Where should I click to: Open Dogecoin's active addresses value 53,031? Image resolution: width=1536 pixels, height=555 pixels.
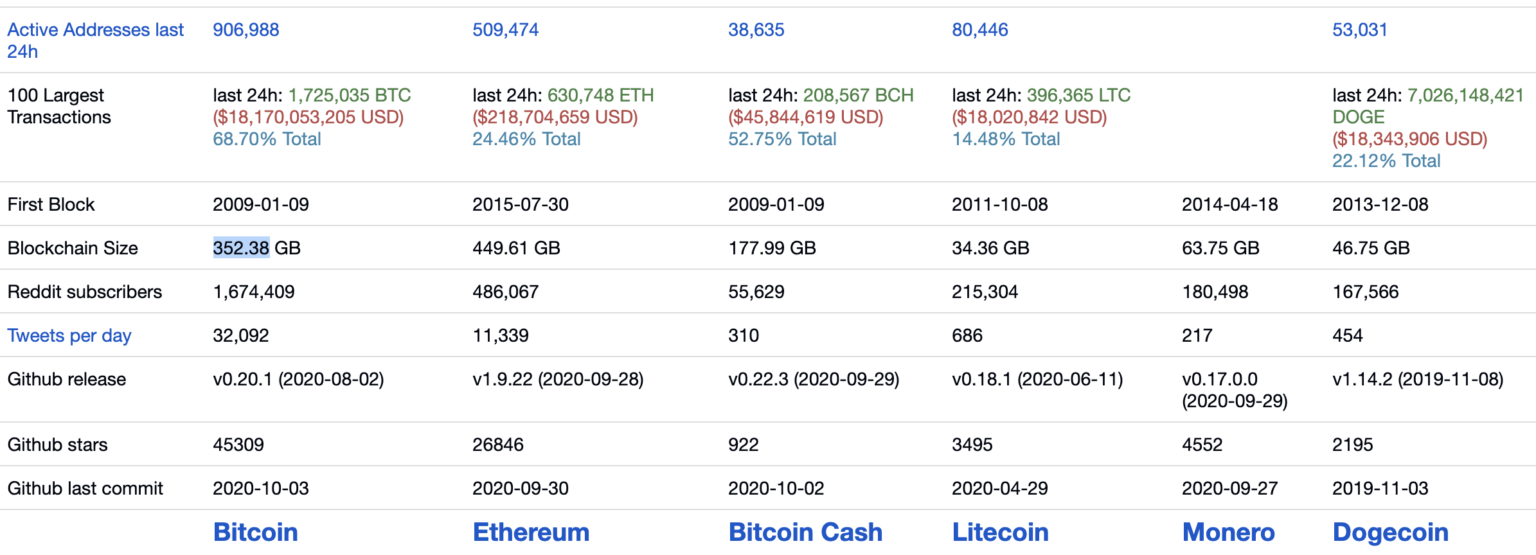click(x=1360, y=30)
